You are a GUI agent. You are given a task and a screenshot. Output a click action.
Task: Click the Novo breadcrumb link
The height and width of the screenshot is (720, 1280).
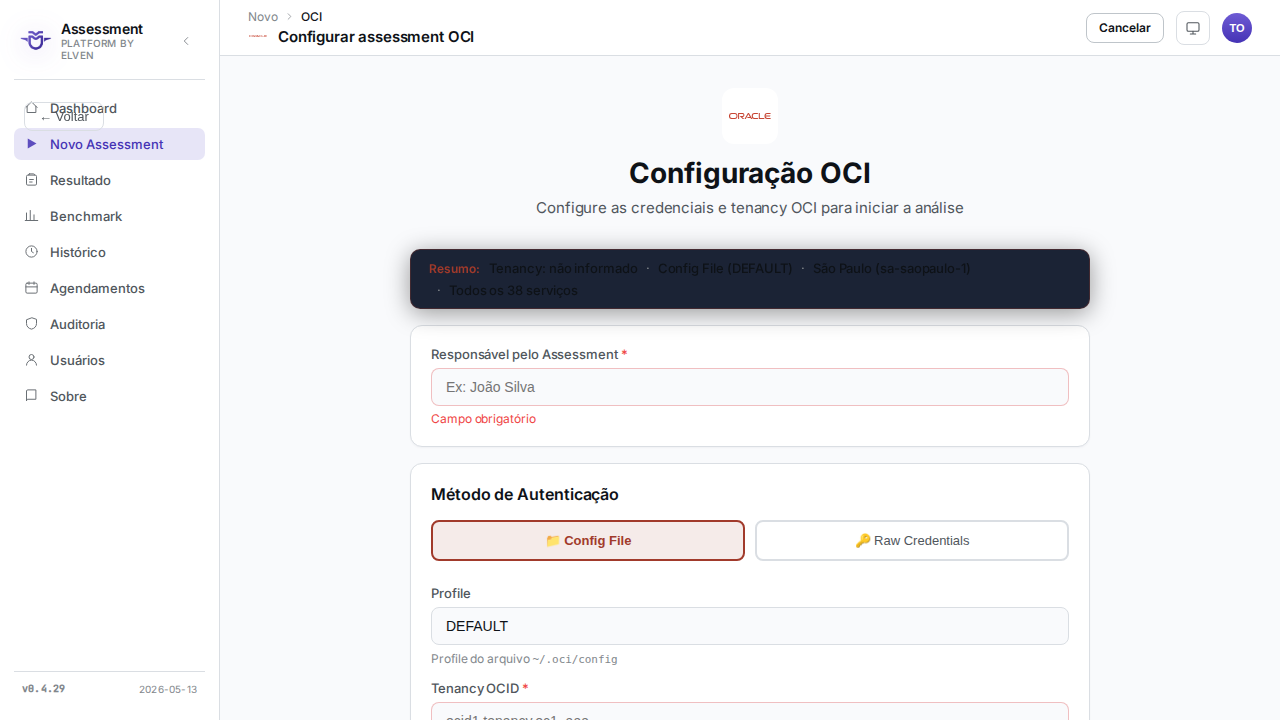[x=263, y=17]
